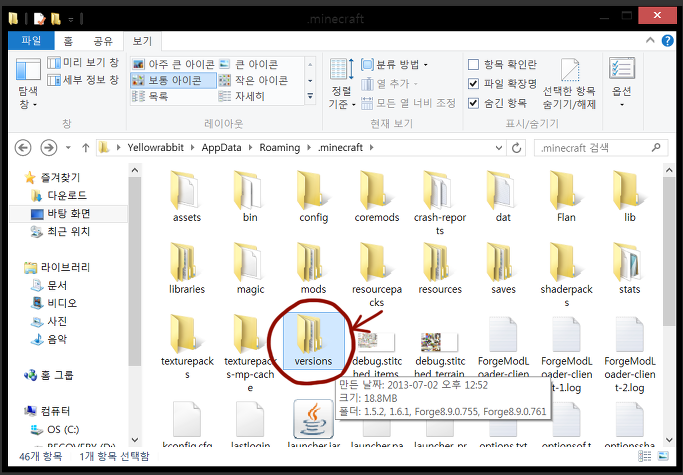Screen dimensions: 683x475
Task: Expand the layout gallery more options
Action: [310, 96]
